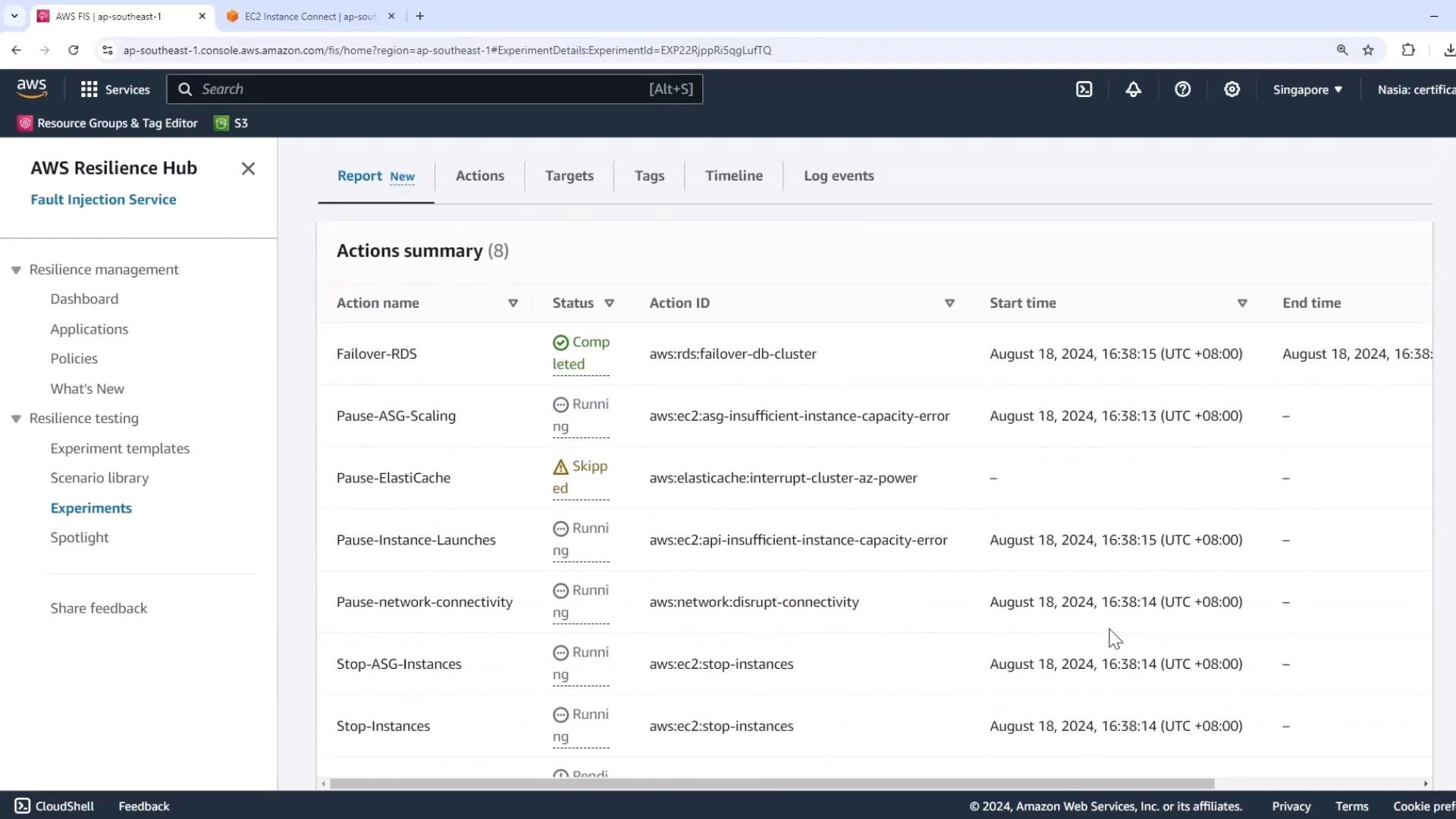Click the browser forward arrow

(45, 50)
